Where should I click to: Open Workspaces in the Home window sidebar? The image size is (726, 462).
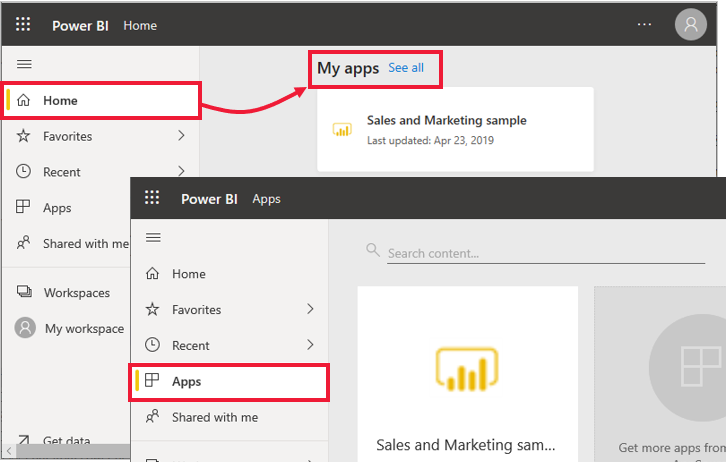pyautogui.click(x=67, y=293)
